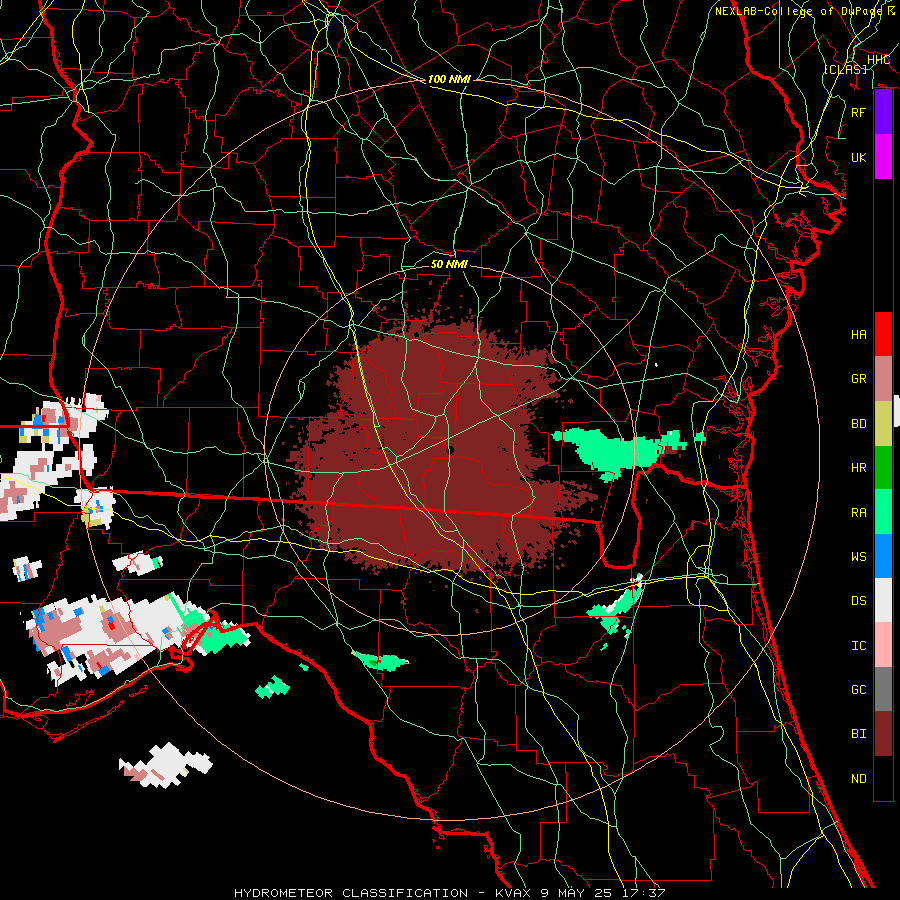Viewport: 900px width, 900px height.
Task: Click the DS legend label
Action: [x=859, y=601]
